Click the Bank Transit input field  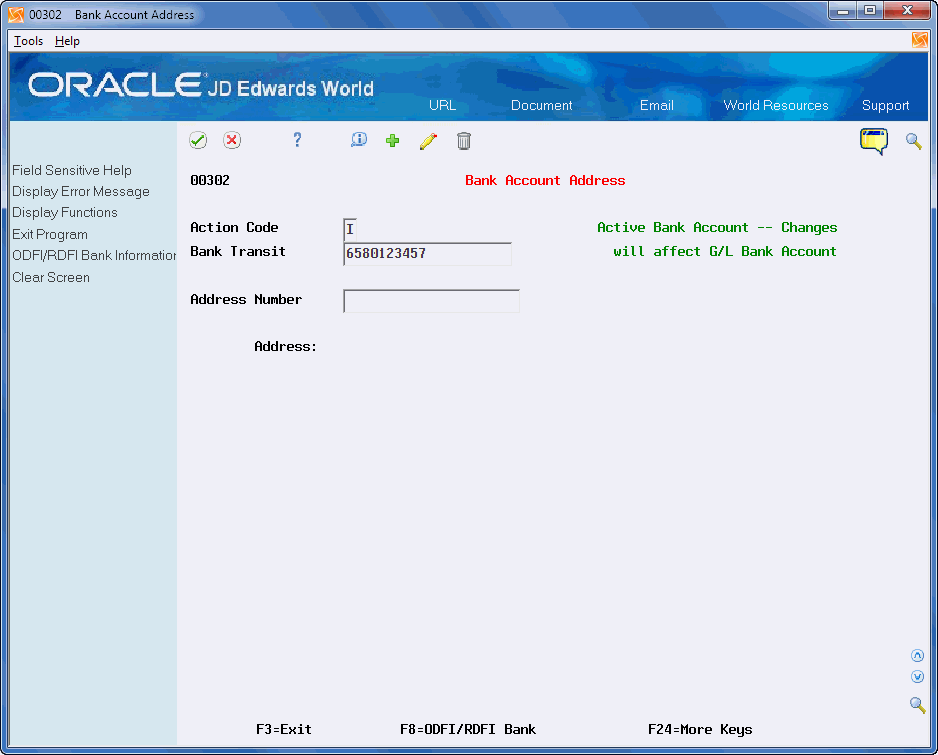coord(427,254)
